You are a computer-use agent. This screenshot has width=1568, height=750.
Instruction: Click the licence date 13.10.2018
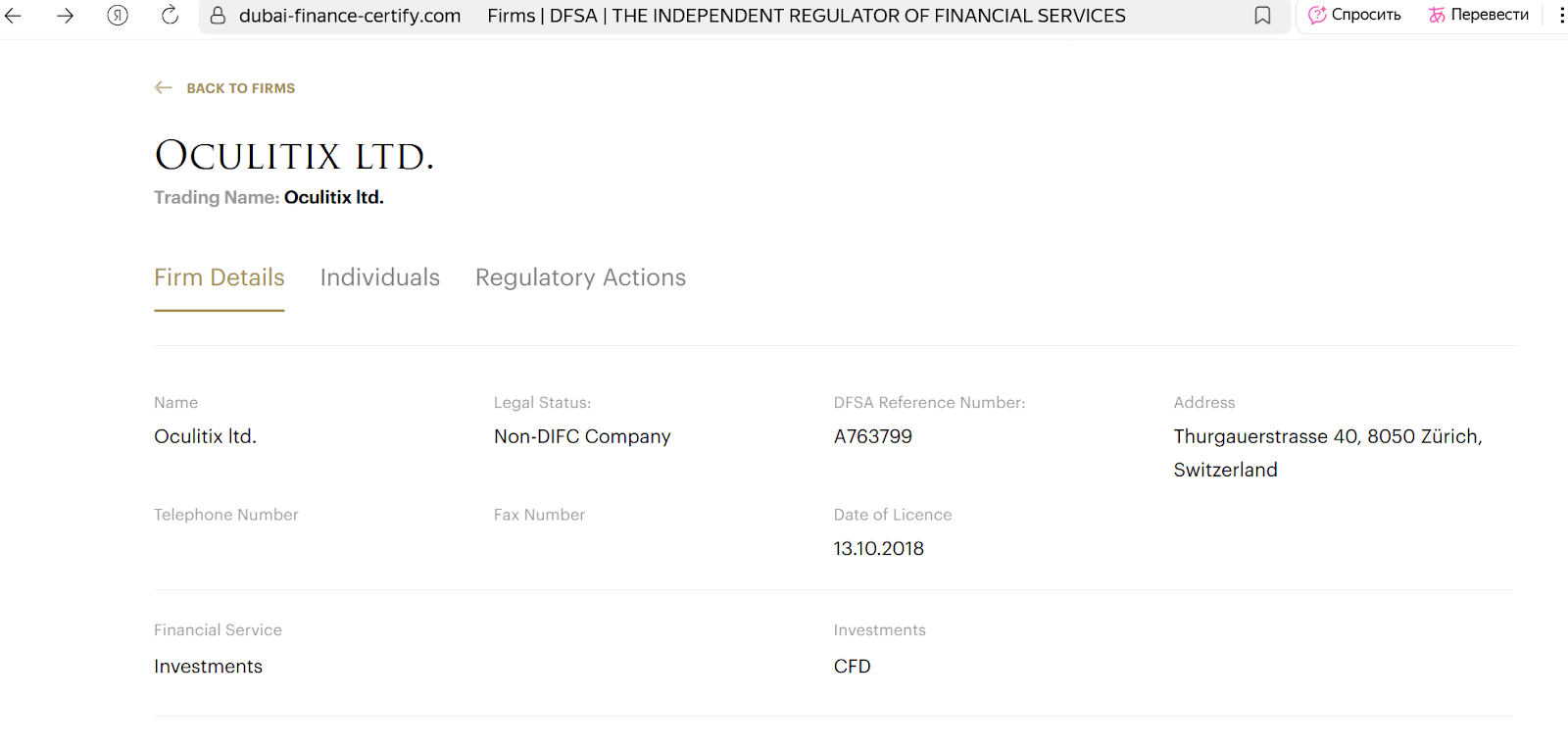point(879,549)
